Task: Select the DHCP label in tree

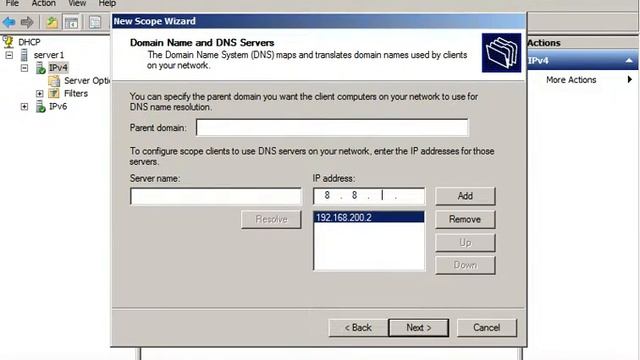Action: tap(29, 42)
